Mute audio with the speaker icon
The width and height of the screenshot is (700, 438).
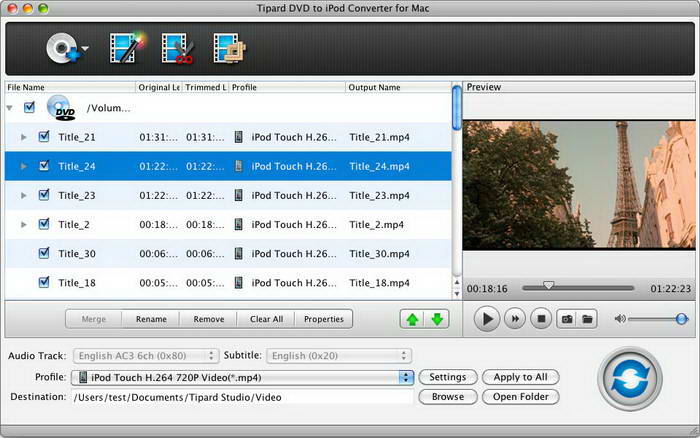click(x=620, y=319)
